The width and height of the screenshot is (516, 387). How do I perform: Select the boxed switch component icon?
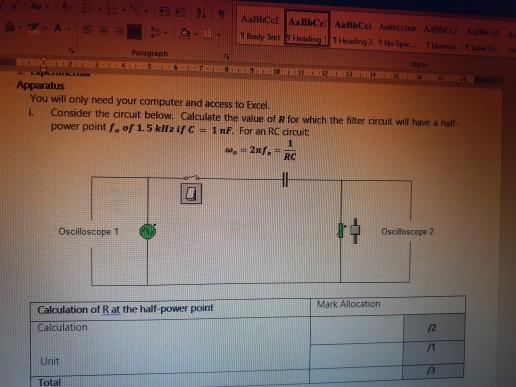click(191, 193)
